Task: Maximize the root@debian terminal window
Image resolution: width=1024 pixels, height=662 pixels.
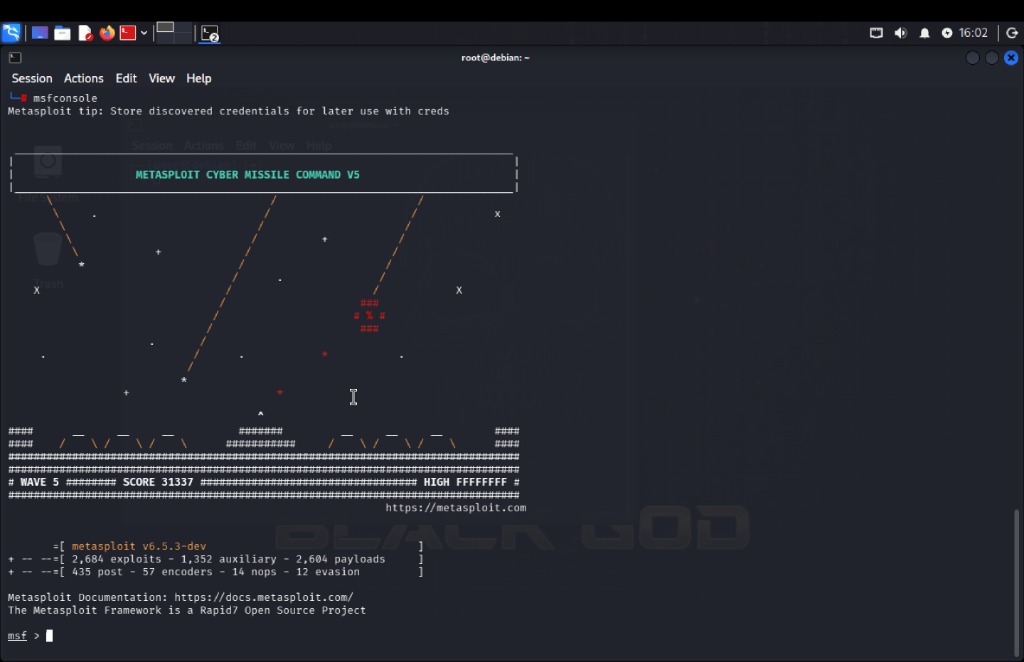Action: point(991,57)
